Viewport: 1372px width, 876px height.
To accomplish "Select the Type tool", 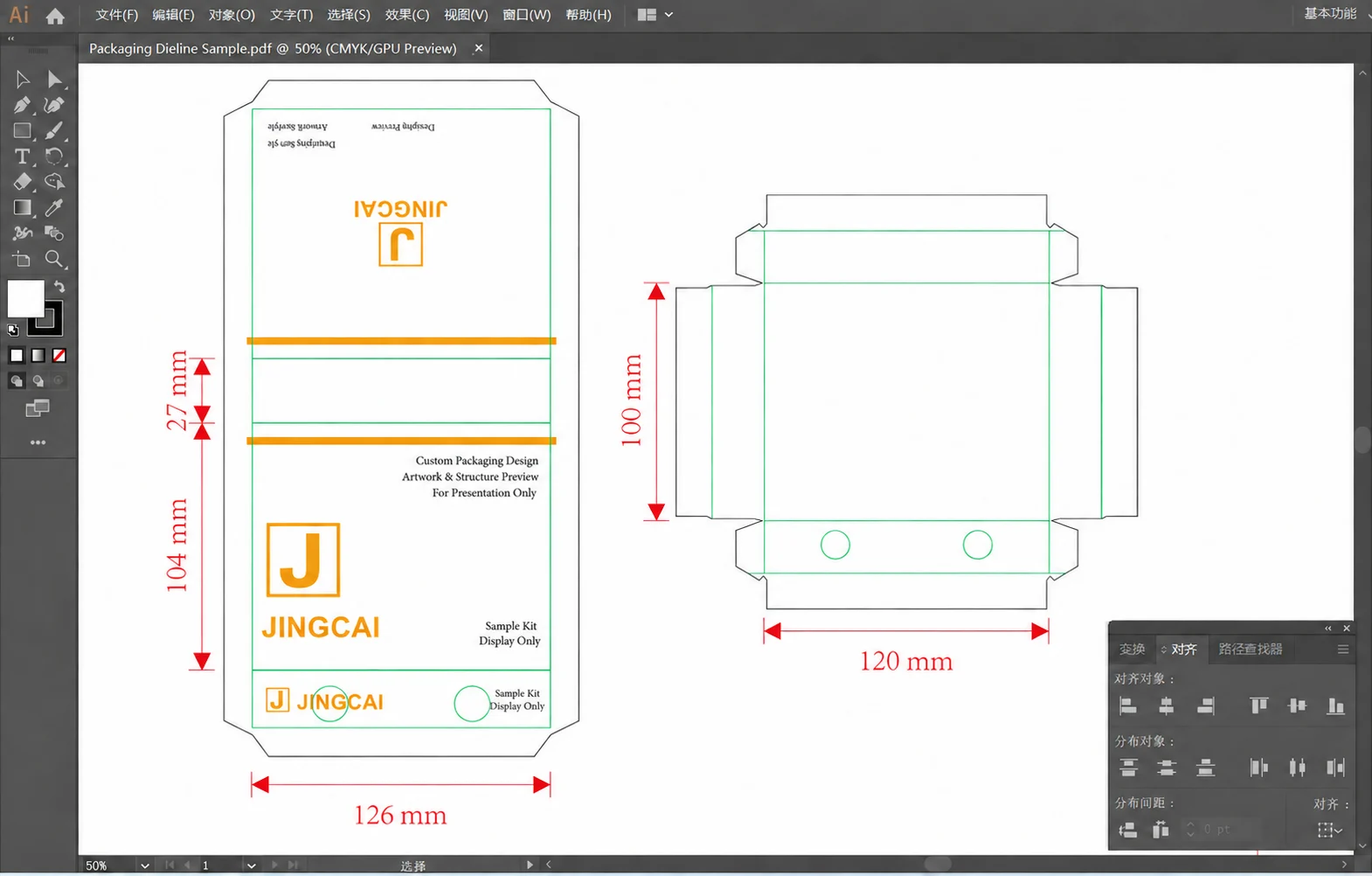I will click(x=23, y=156).
